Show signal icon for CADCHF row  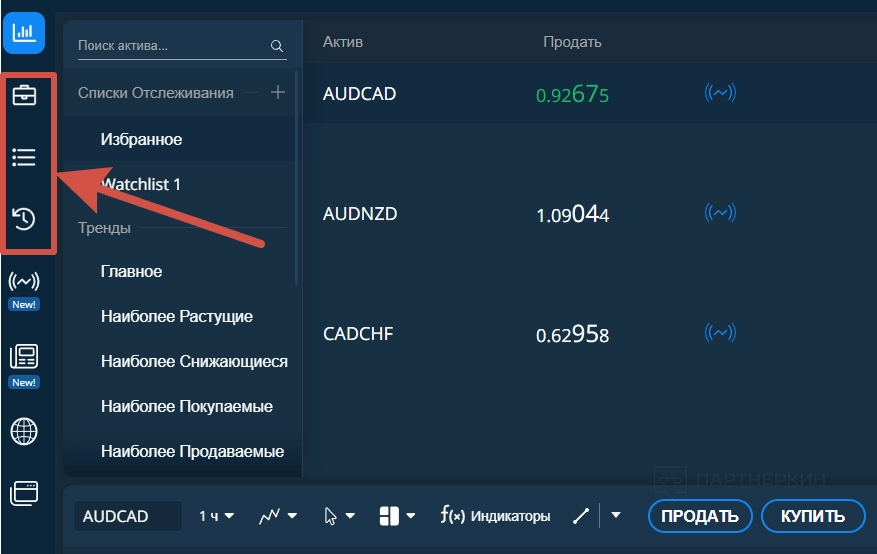[720, 333]
